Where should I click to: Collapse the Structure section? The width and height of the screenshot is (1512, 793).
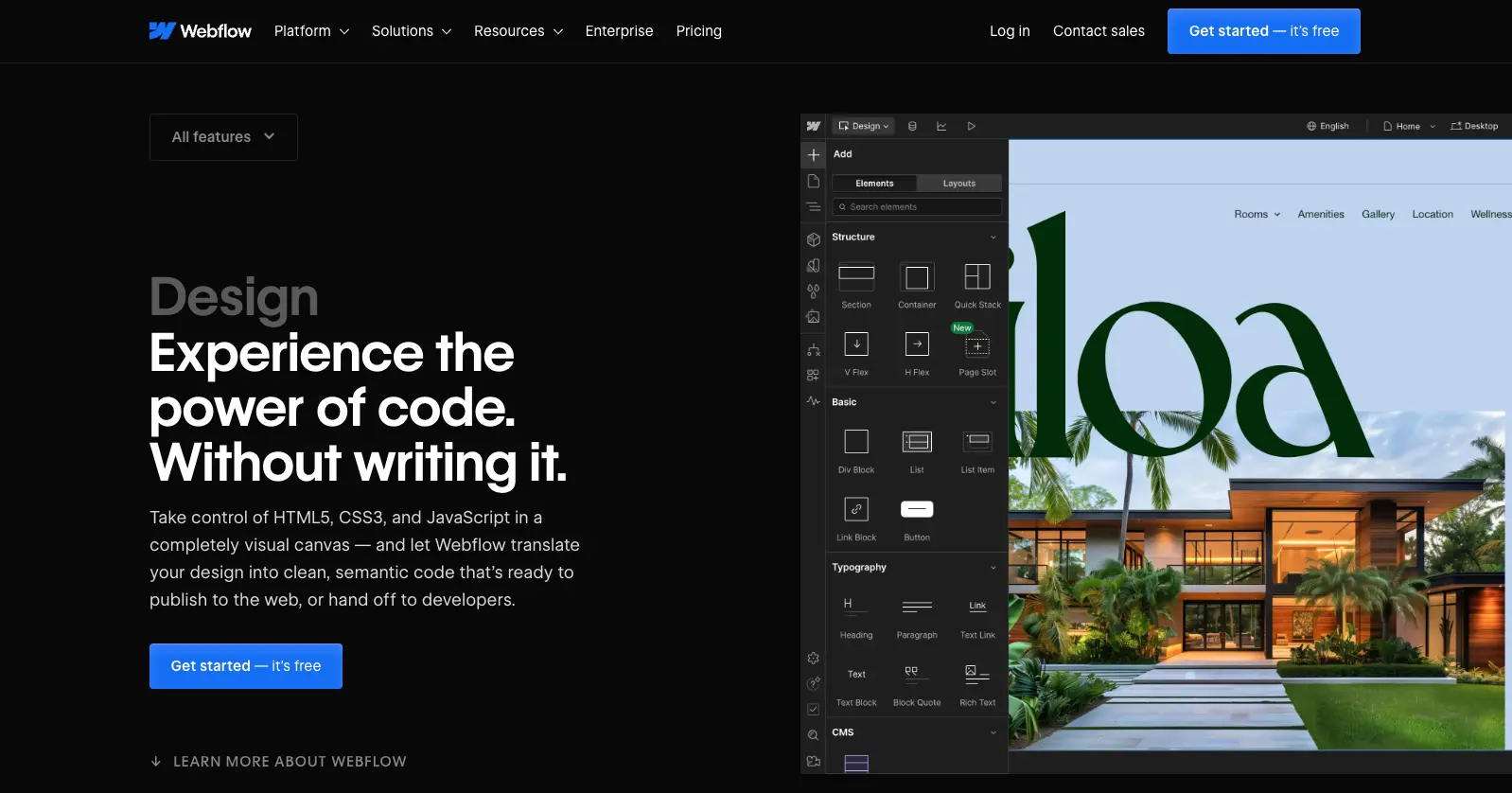click(x=993, y=238)
